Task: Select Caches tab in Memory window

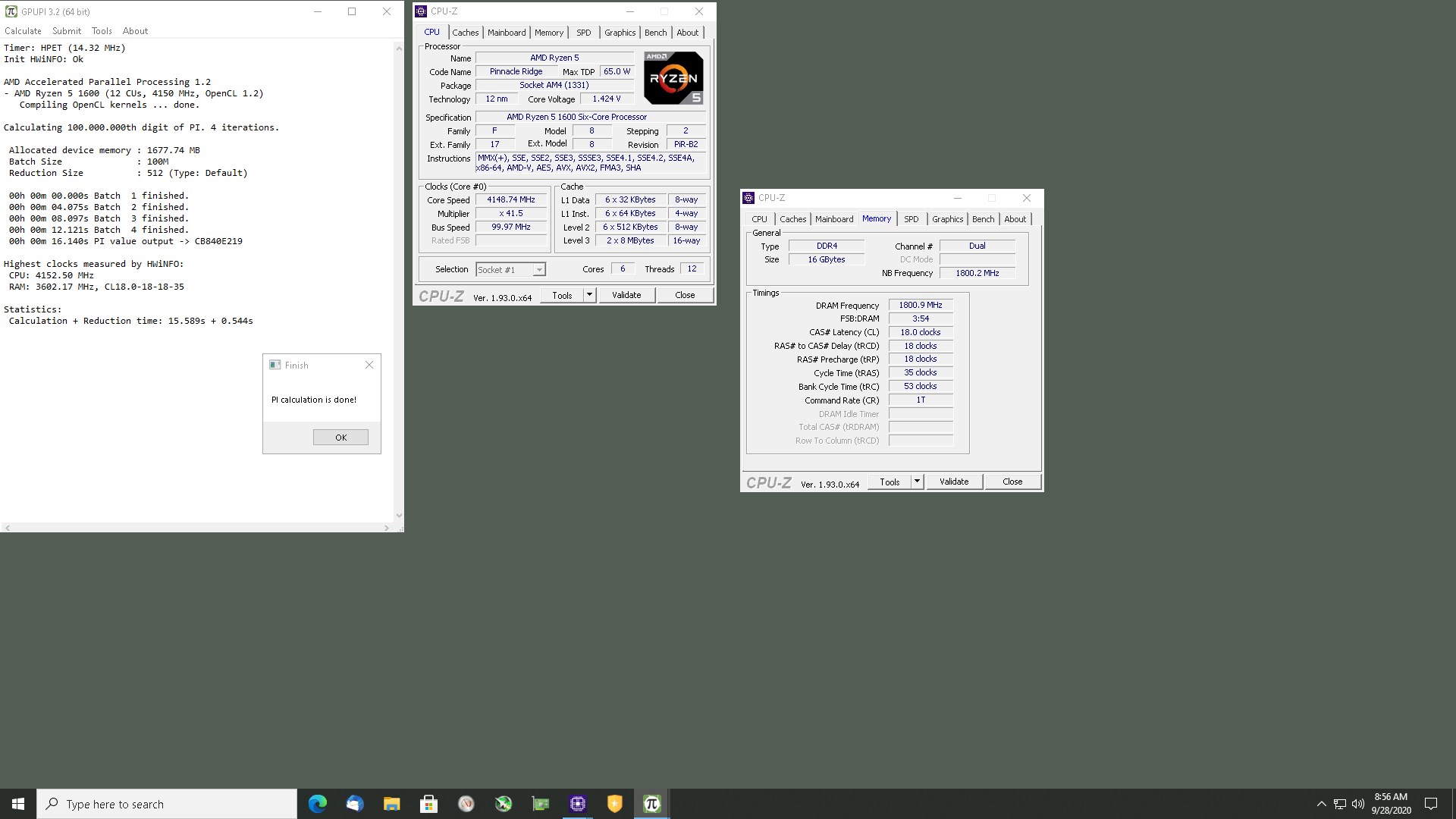Action: [x=793, y=219]
